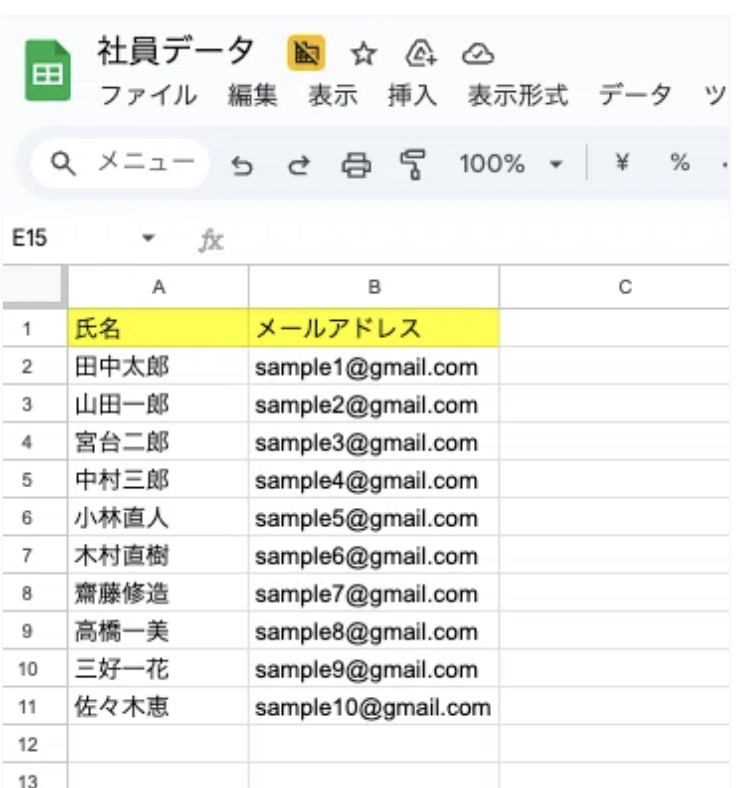Select the cell 木村直樹

click(x=158, y=556)
